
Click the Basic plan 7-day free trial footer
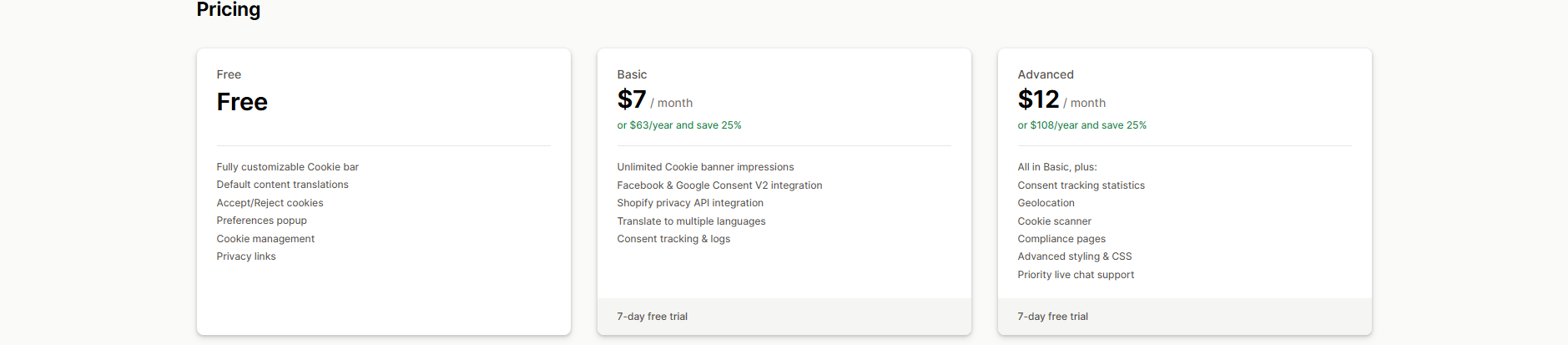pyautogui.click(x=652, y=317)
